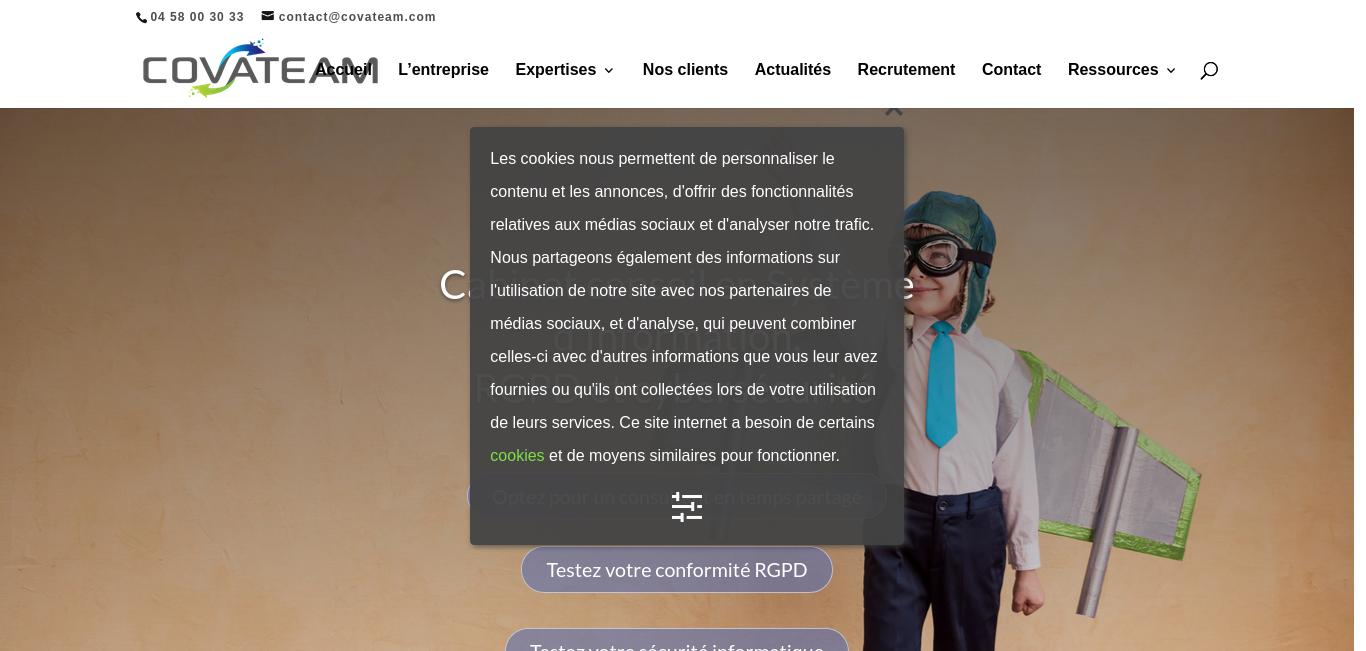Viewport: 1366px width, 651px height.
Task: Go to the Accueil page
Action: 343,70
